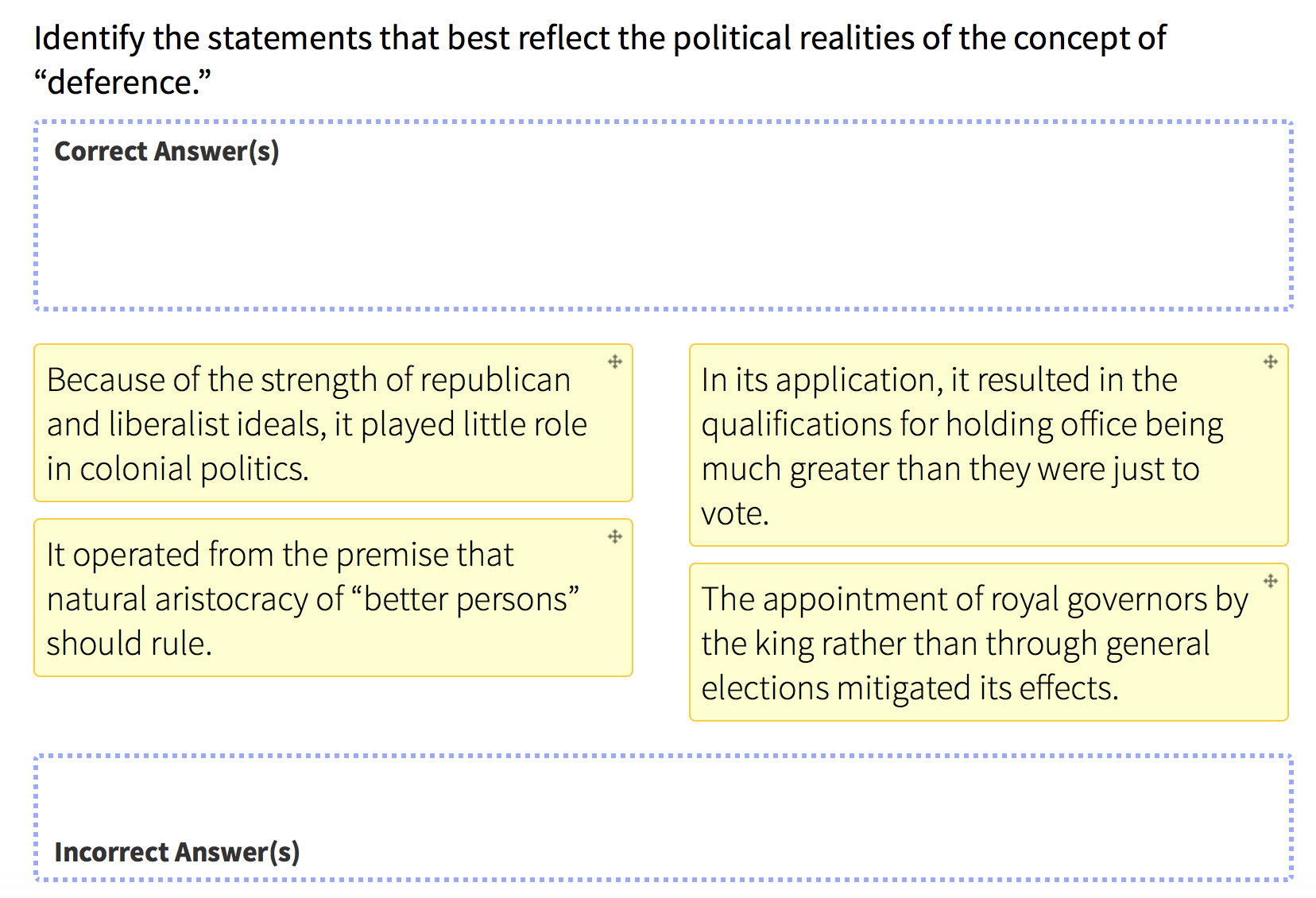Click the 'Correct Answer(s)' label

(167, 151)
